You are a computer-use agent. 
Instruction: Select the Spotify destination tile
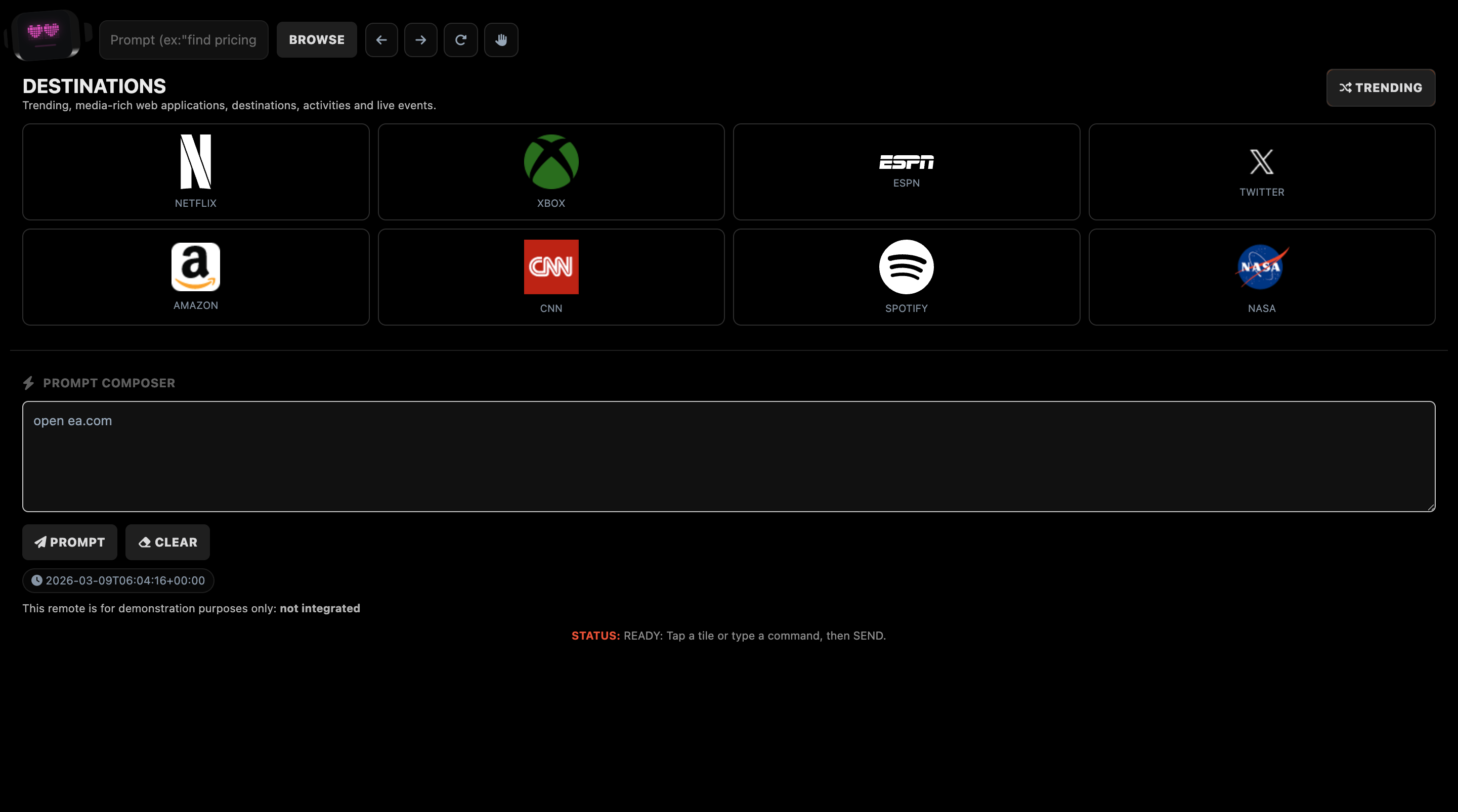(x=906, y=277)
